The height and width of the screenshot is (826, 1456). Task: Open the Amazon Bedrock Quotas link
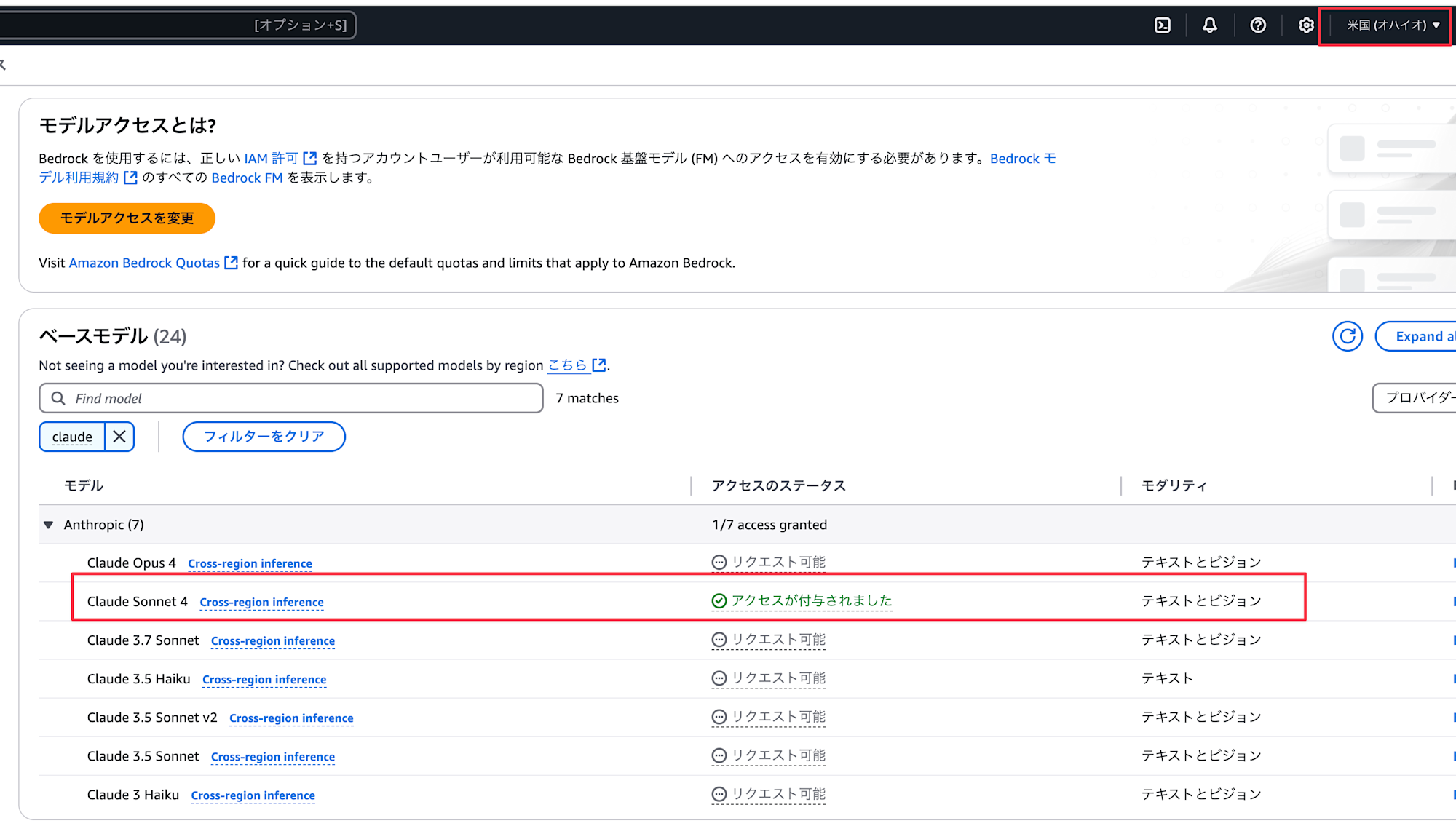[x=144, y=263]
